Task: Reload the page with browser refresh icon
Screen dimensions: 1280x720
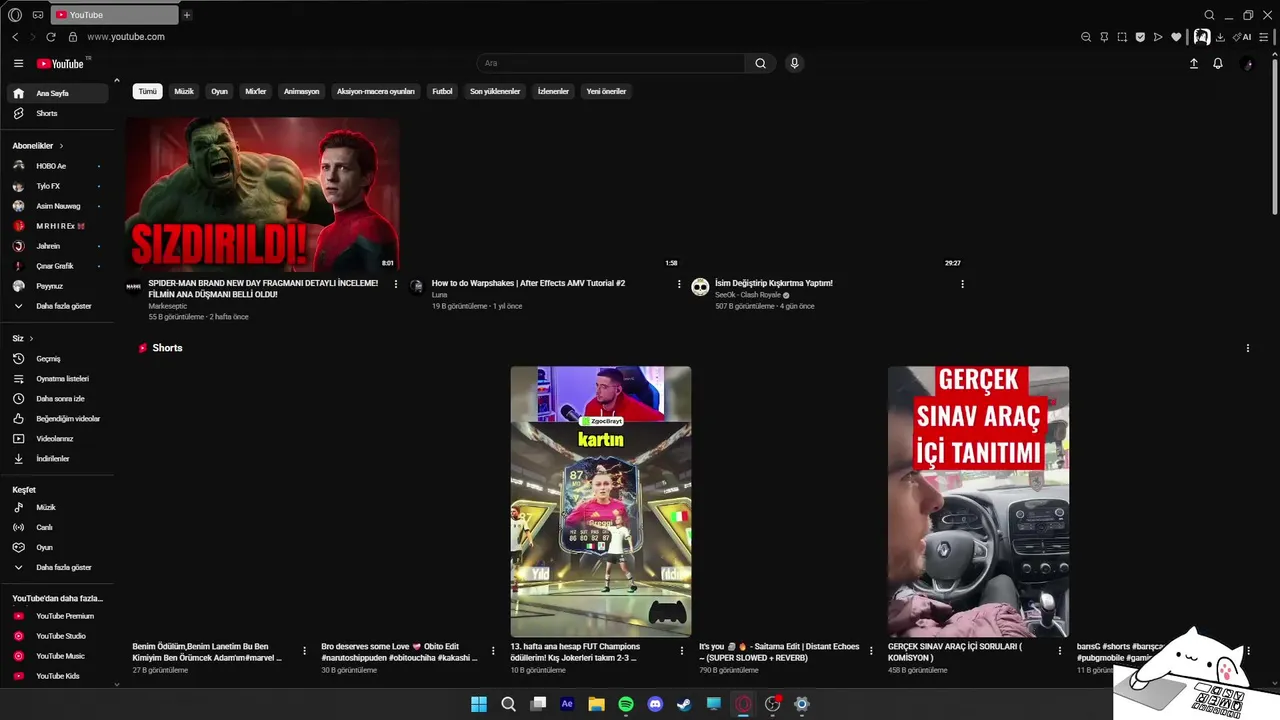Action: tap(51, 37)
